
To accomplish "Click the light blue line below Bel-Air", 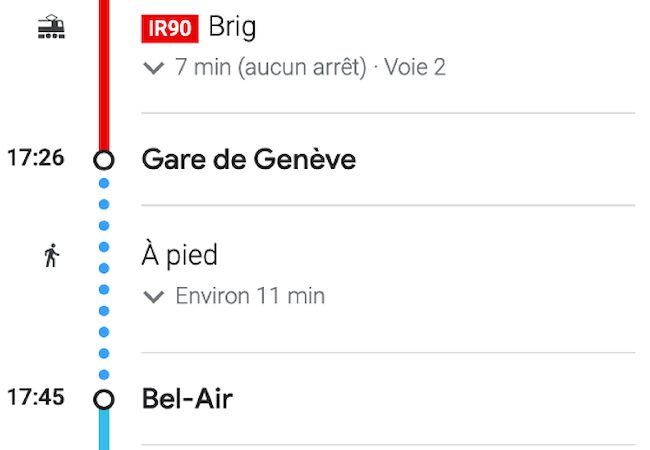I will 104,432.
